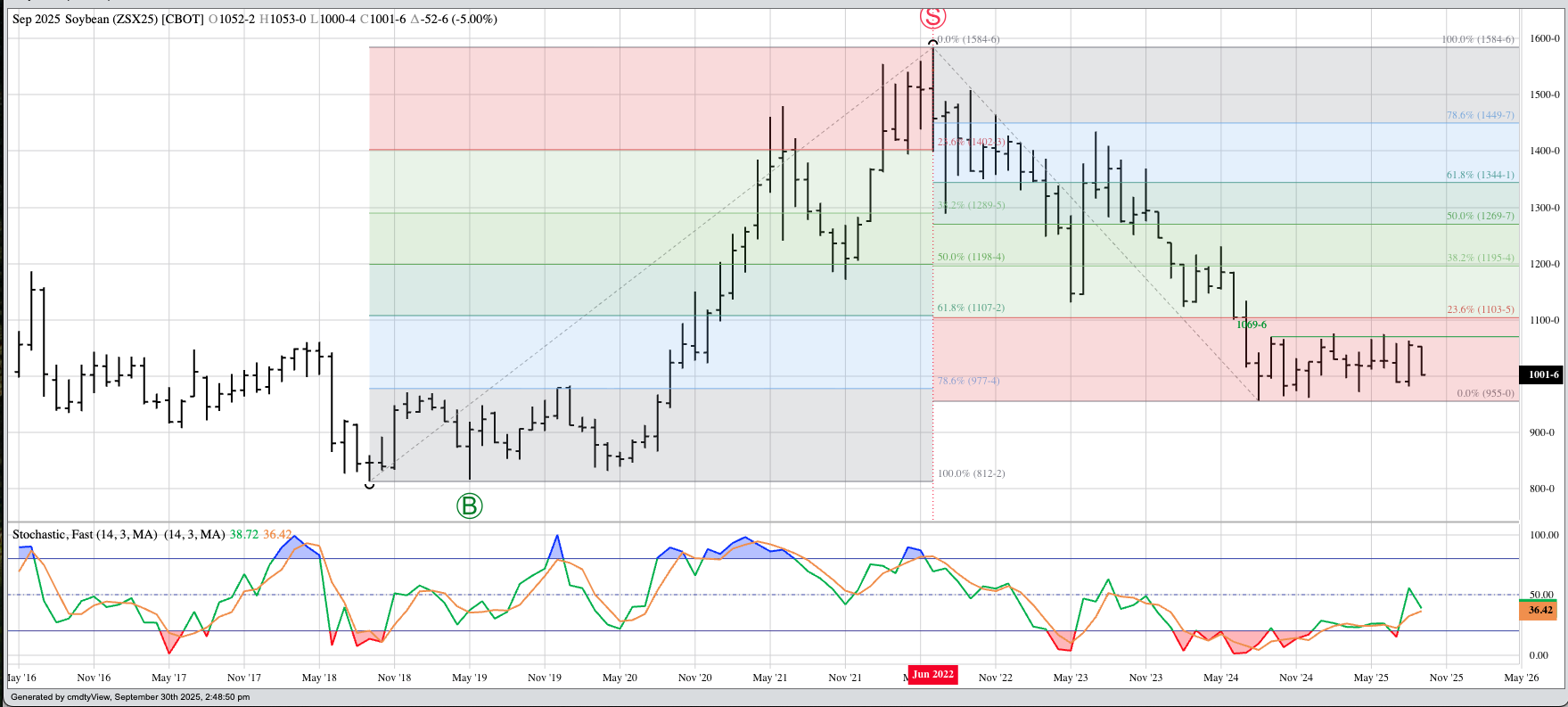This screenshot has height=707, width=1568.
Task: Select the 61.8% (1344-1) retracement label
Action: click(x=1480, y=175)
